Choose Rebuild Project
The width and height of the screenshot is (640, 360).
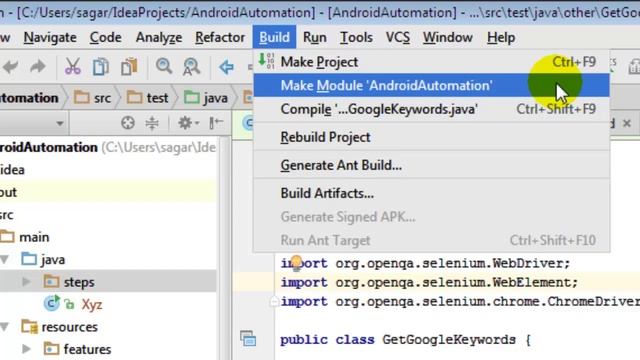pyautogui.click(x=431, y=137)
